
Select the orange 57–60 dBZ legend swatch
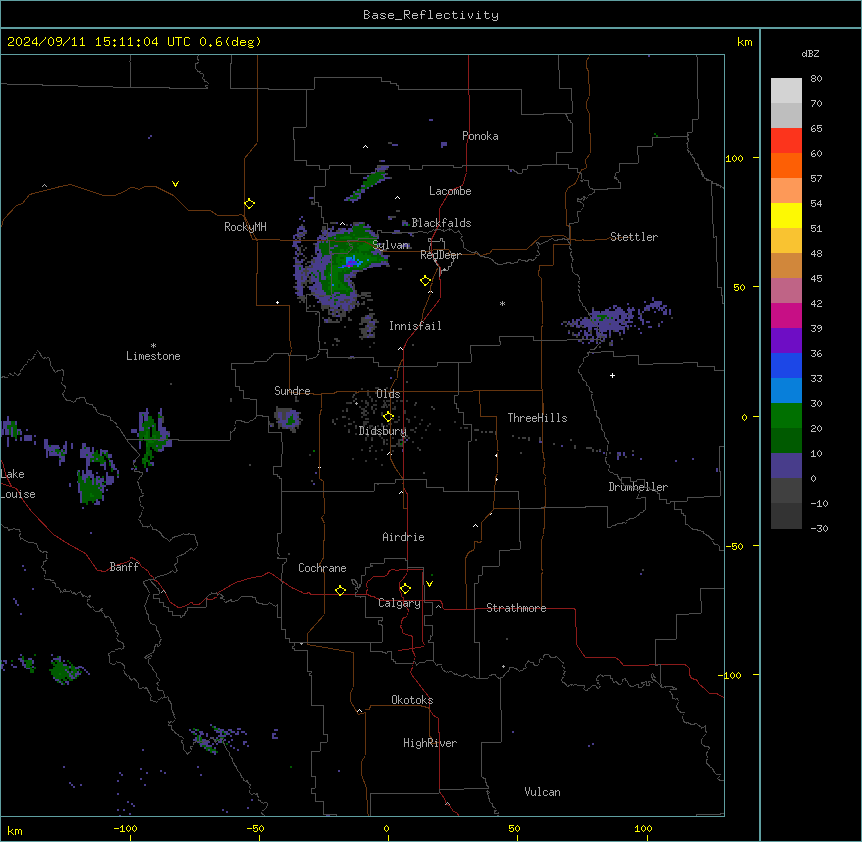click(786, 165)
